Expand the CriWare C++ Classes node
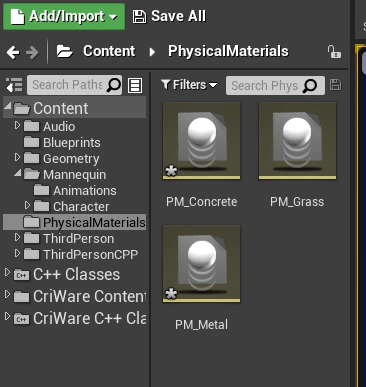The image size is (366, 387). point(7,316)
